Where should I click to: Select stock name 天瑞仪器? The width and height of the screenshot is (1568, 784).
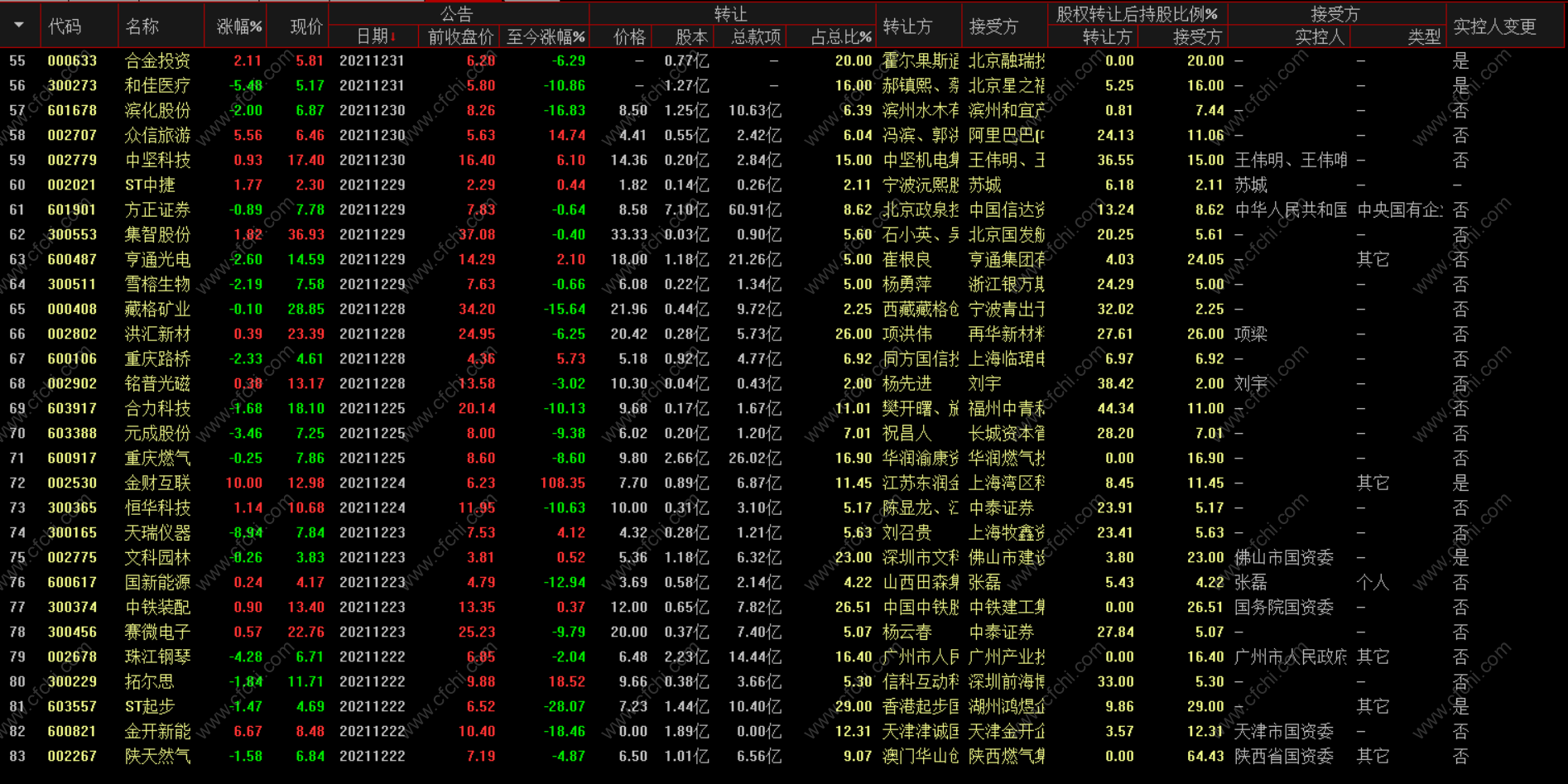pos(157,532)
